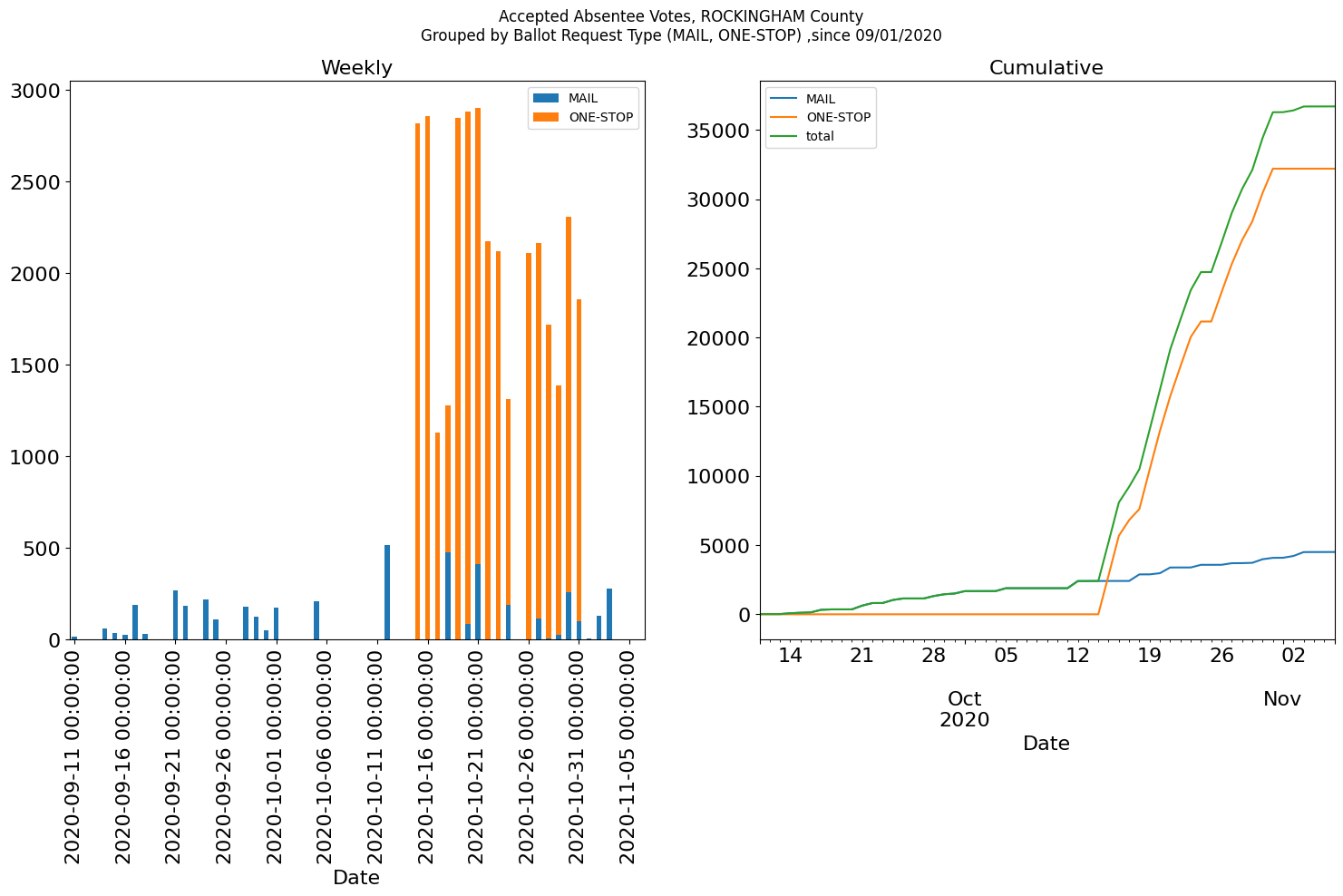Click the 'Oct 2020' month label
The image size is (1343, 896).
(x=965, y=709)
